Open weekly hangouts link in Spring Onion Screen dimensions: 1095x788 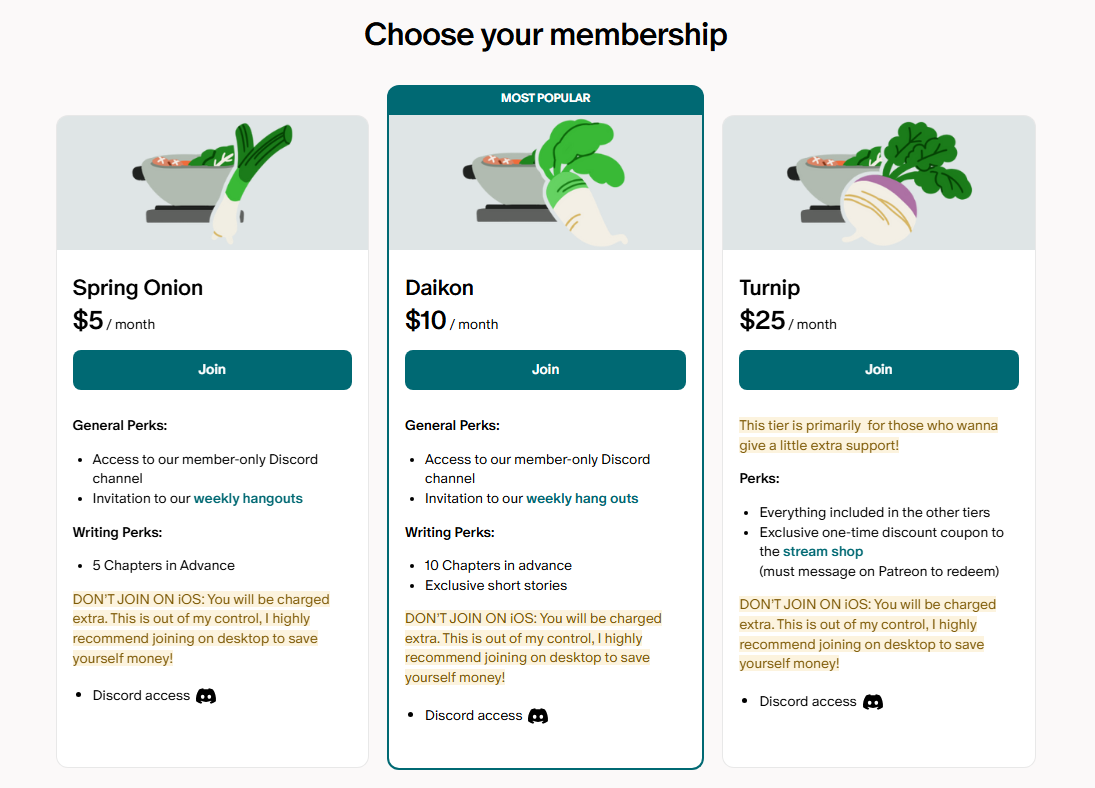[x=248, y=498]
